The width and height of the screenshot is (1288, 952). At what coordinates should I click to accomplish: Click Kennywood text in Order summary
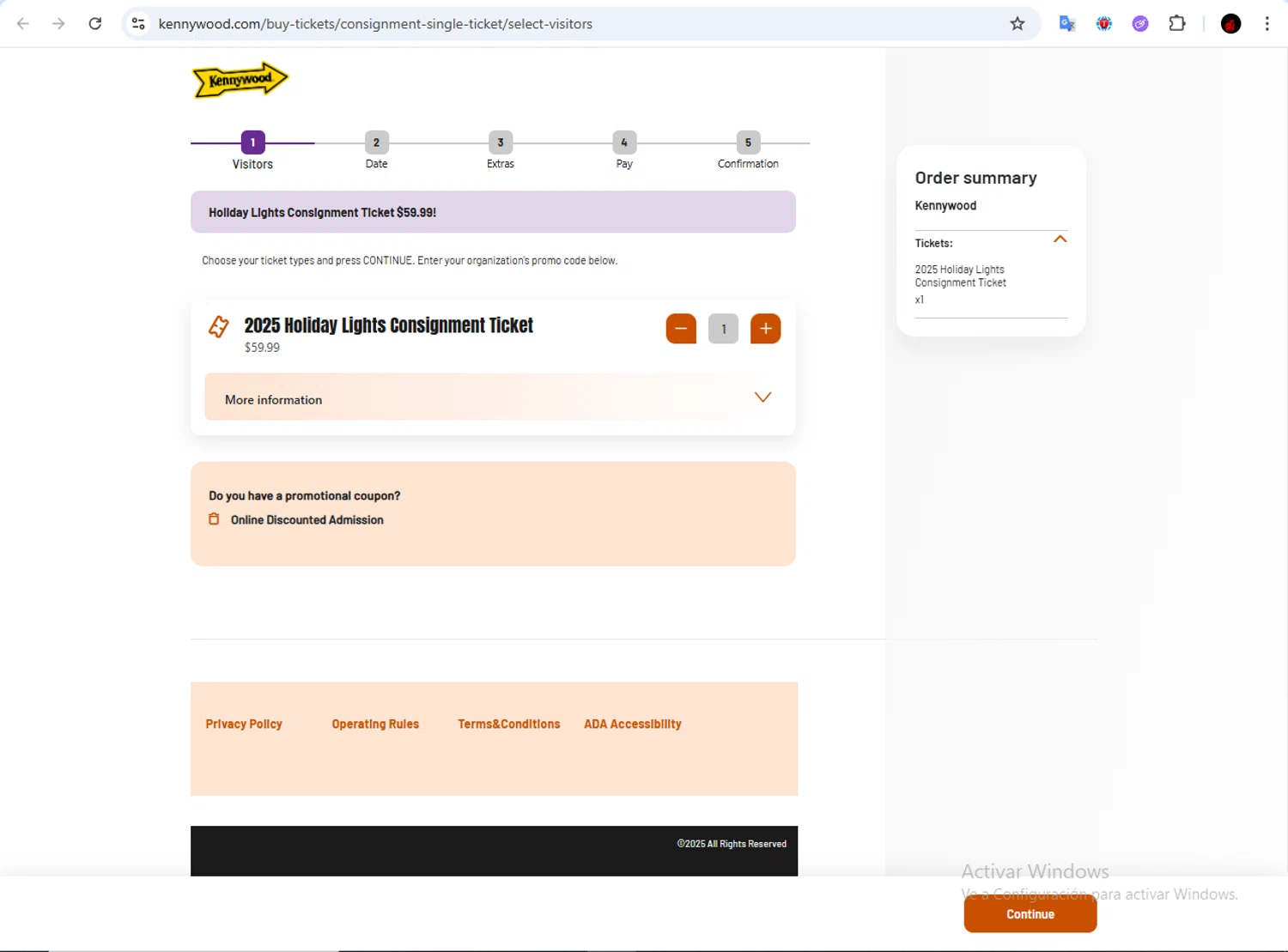945,206
